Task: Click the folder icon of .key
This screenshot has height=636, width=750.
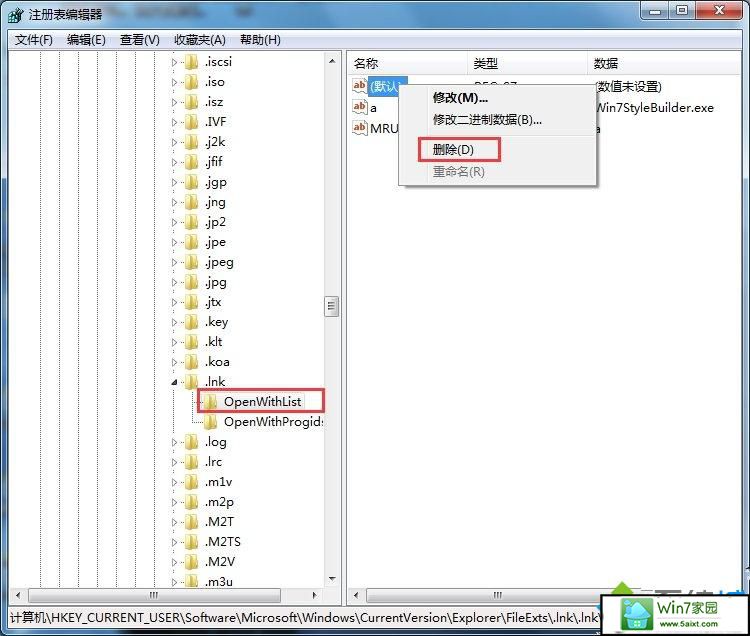Action: pos(192,322)
